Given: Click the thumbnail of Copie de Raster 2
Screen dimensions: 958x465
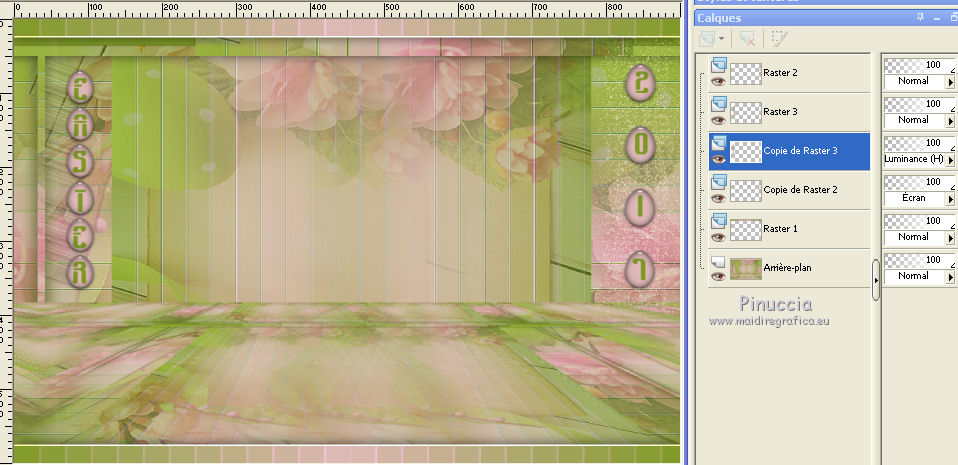Looking at the screenshot, I should (x=745, y=191).
